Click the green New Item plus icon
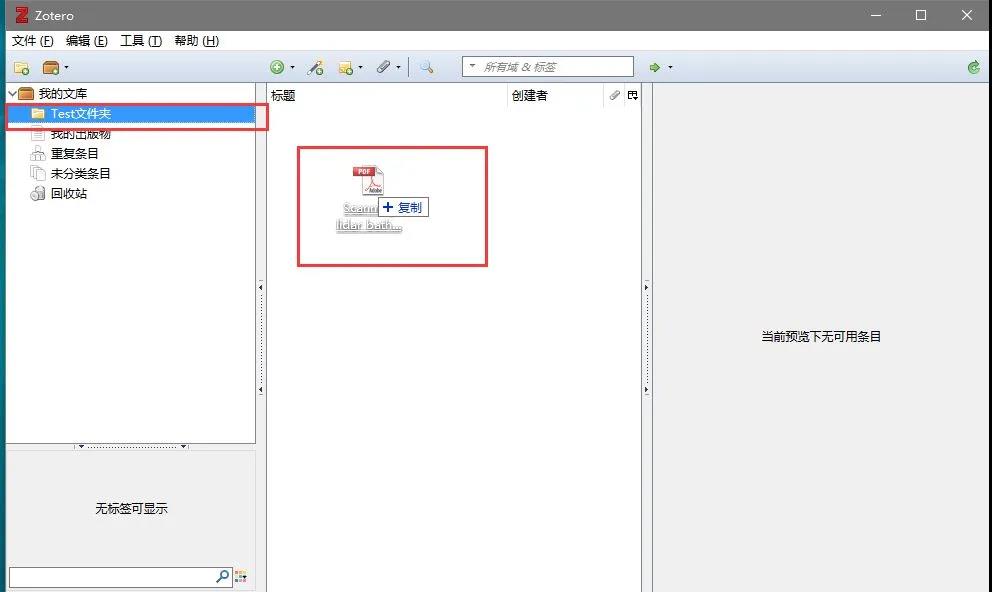The height and width of the screenshot is (592, 992). pos(277,67)
